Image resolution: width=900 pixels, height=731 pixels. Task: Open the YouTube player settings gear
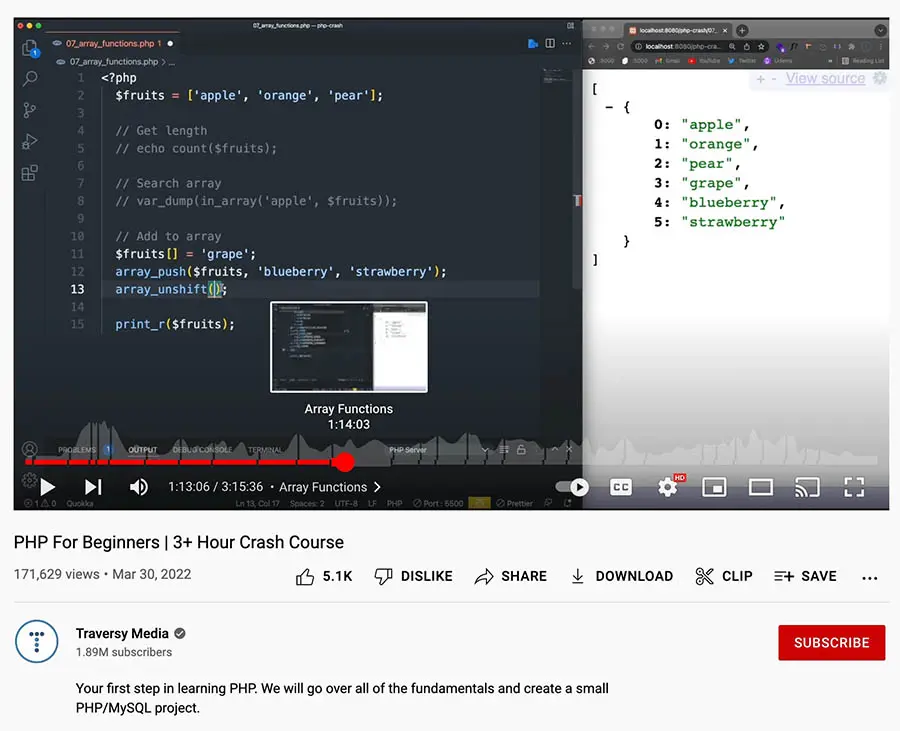click(x=668, y=487)
